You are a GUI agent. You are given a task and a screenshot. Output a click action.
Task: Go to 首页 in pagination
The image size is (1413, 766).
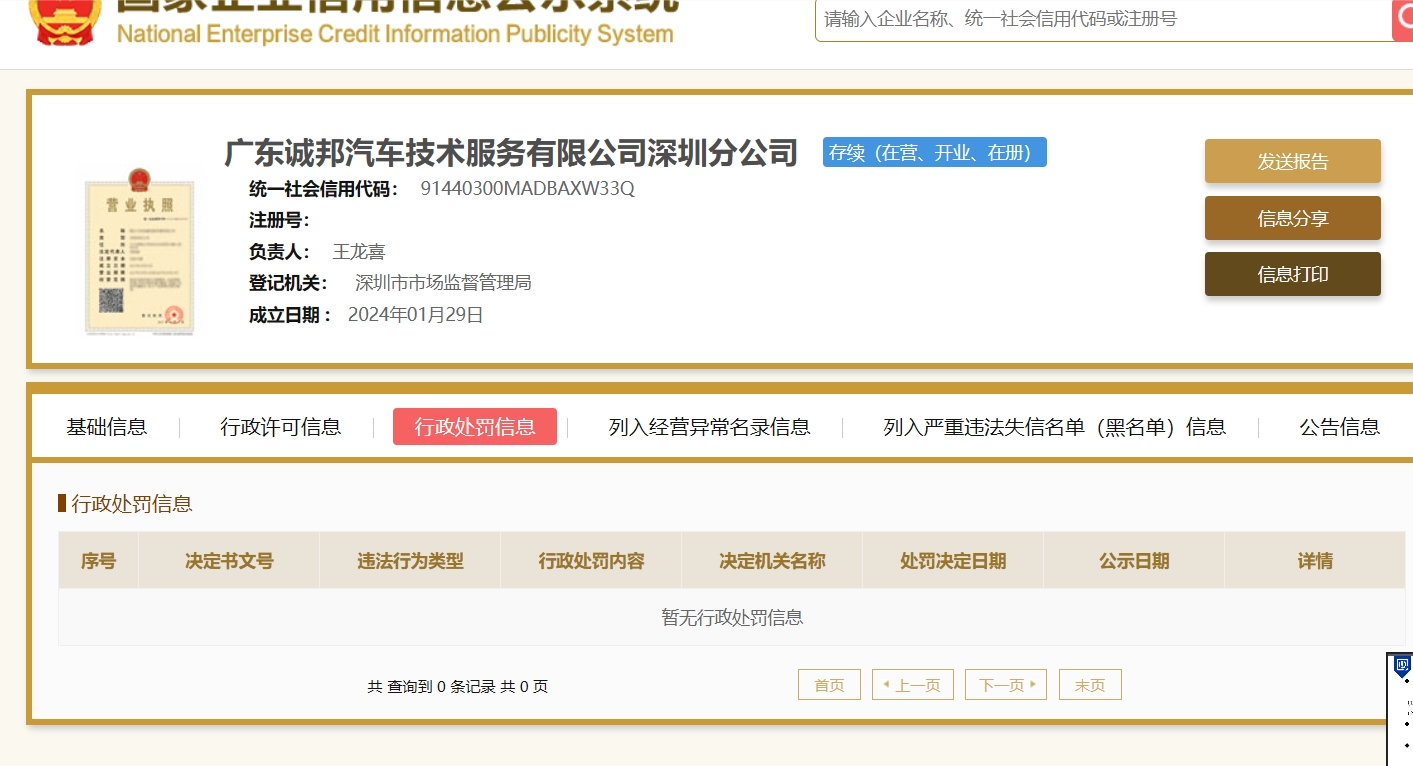coord(829,685)
